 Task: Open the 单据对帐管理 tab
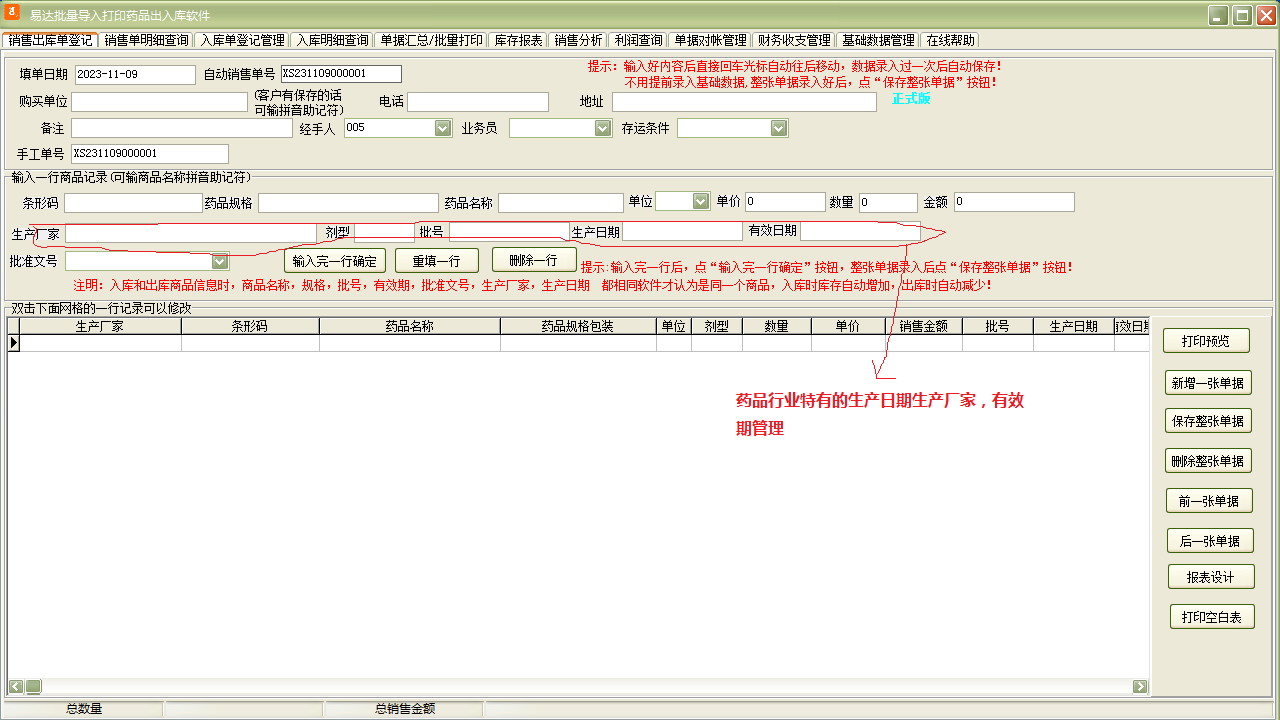tap(710, 40)
